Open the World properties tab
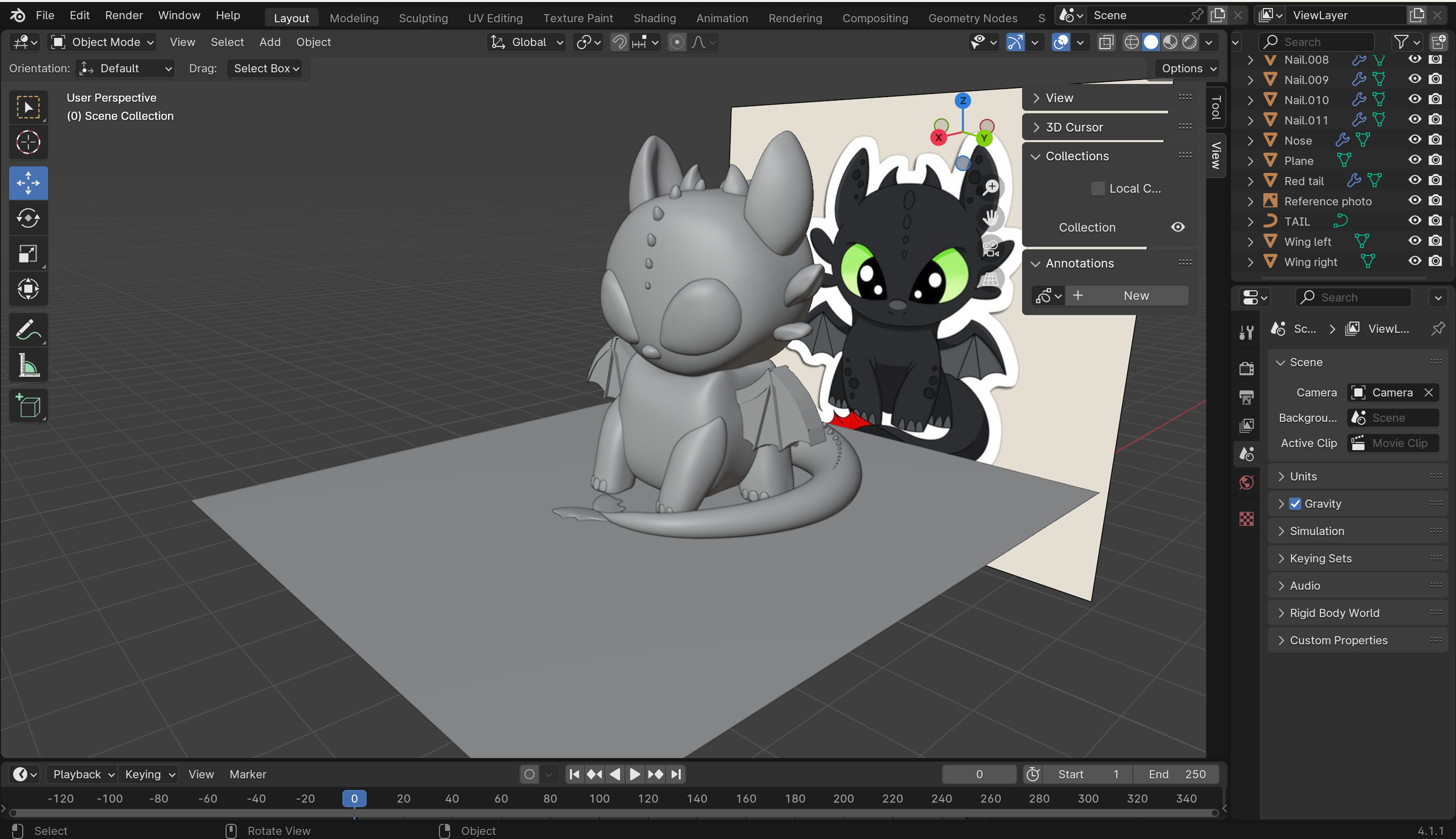 1246,482
